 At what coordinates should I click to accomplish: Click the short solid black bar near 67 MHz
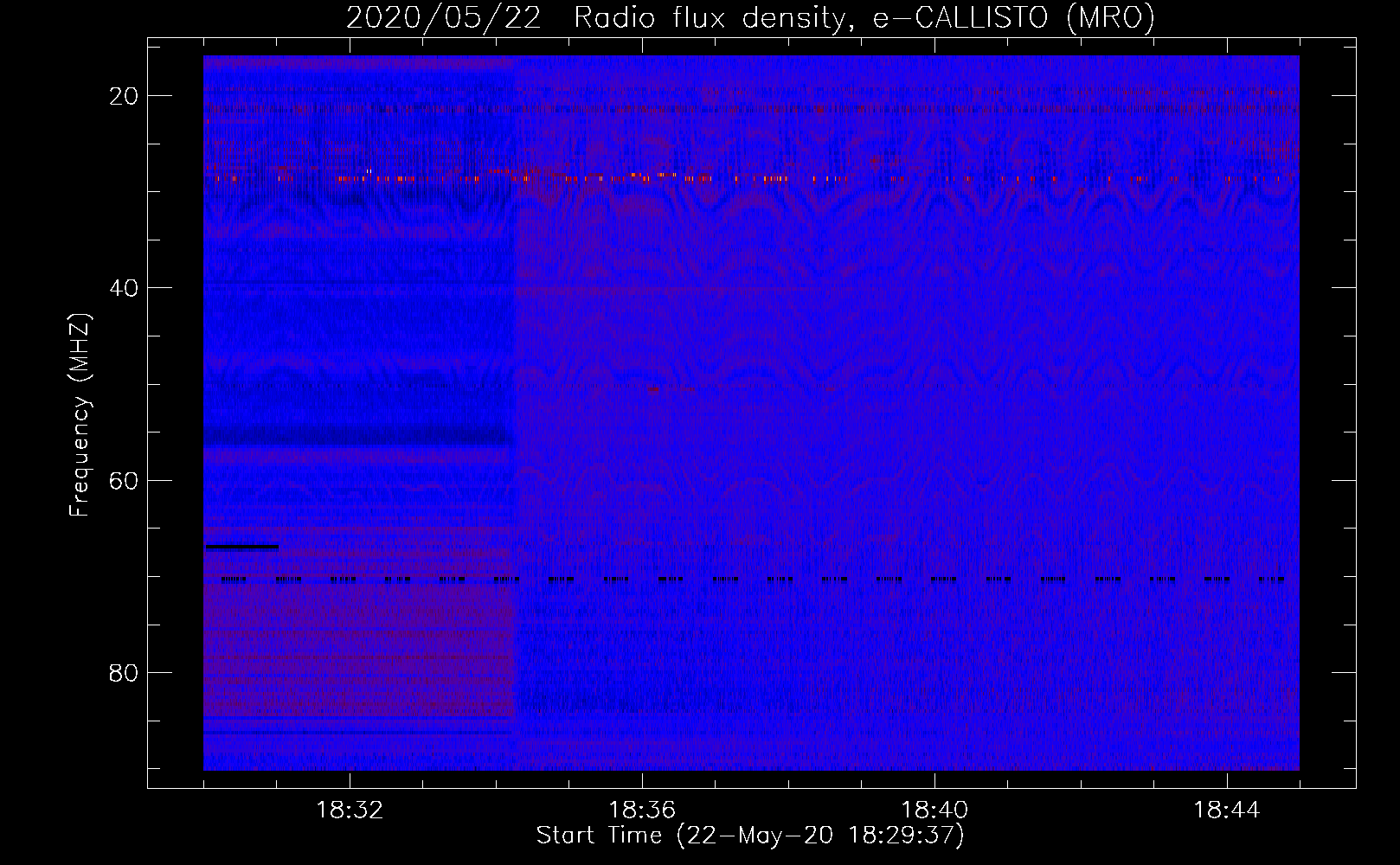point(242,547)
